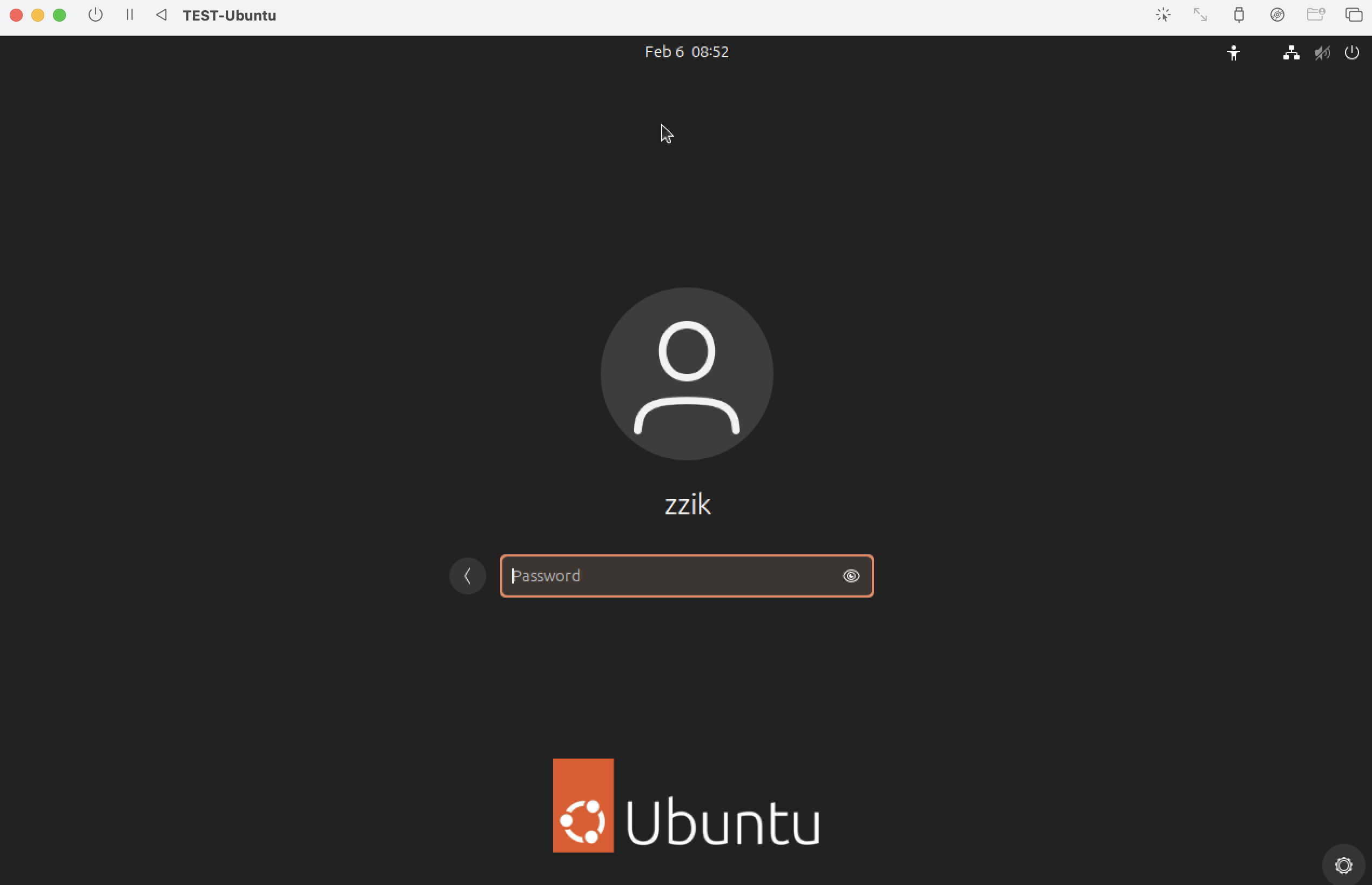Click the TEST-Ubuntu window title
Screen dimensions: 1372x885
click(x=228, y=16)
